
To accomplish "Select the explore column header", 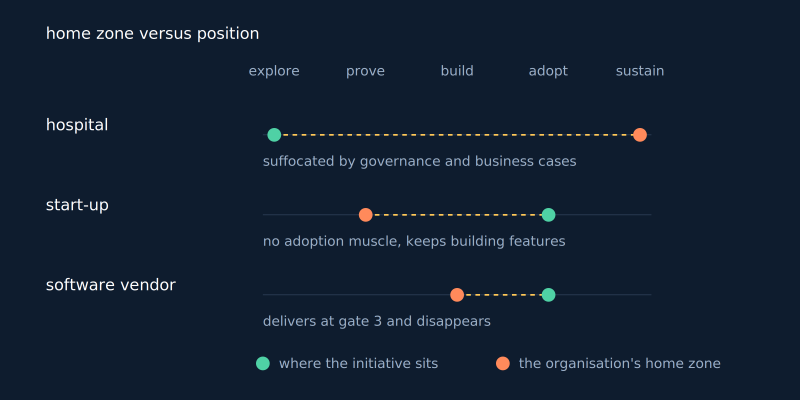I will pyautogui.click(x=274, y=71).
